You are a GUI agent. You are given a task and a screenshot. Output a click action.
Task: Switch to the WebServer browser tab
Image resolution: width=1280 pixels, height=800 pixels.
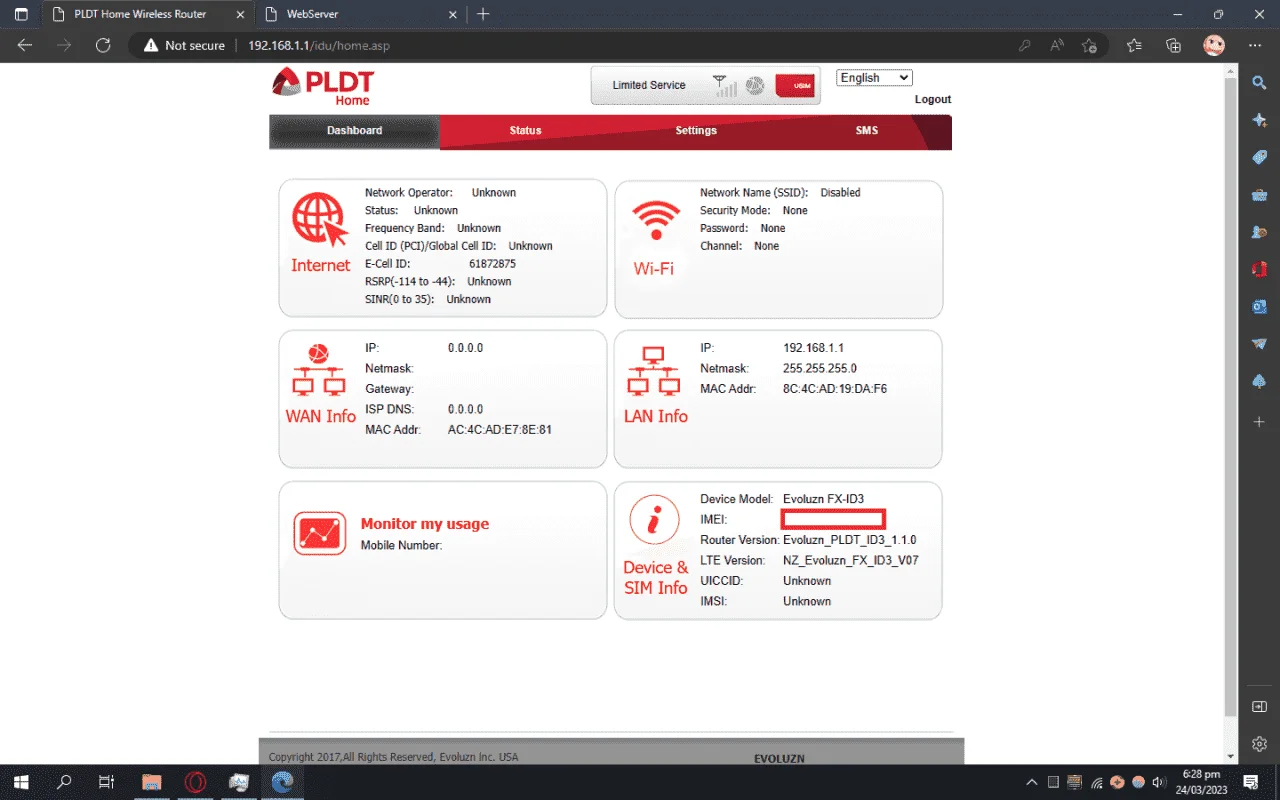[x=361, y=15]
